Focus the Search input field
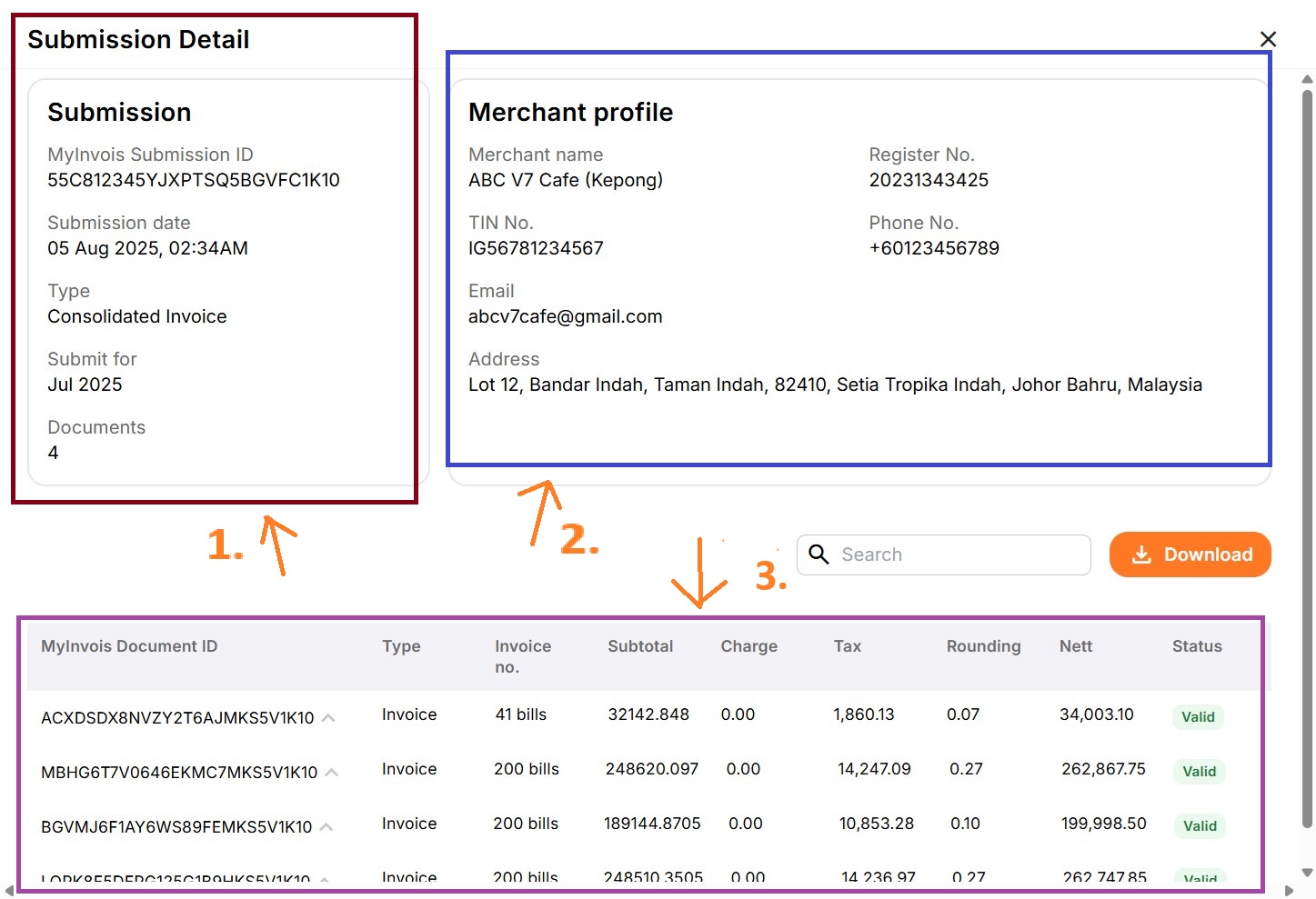The height and width of the screenshot is (899, 1316). (x=959, y=554)
